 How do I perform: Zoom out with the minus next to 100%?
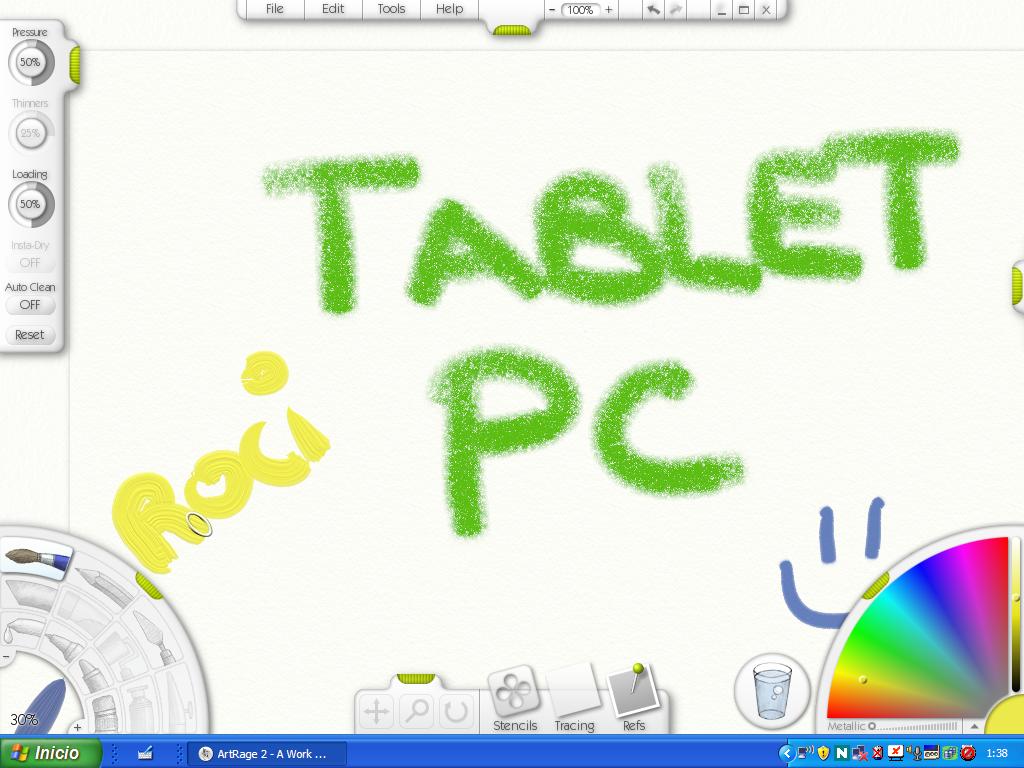tap(552, 10)
